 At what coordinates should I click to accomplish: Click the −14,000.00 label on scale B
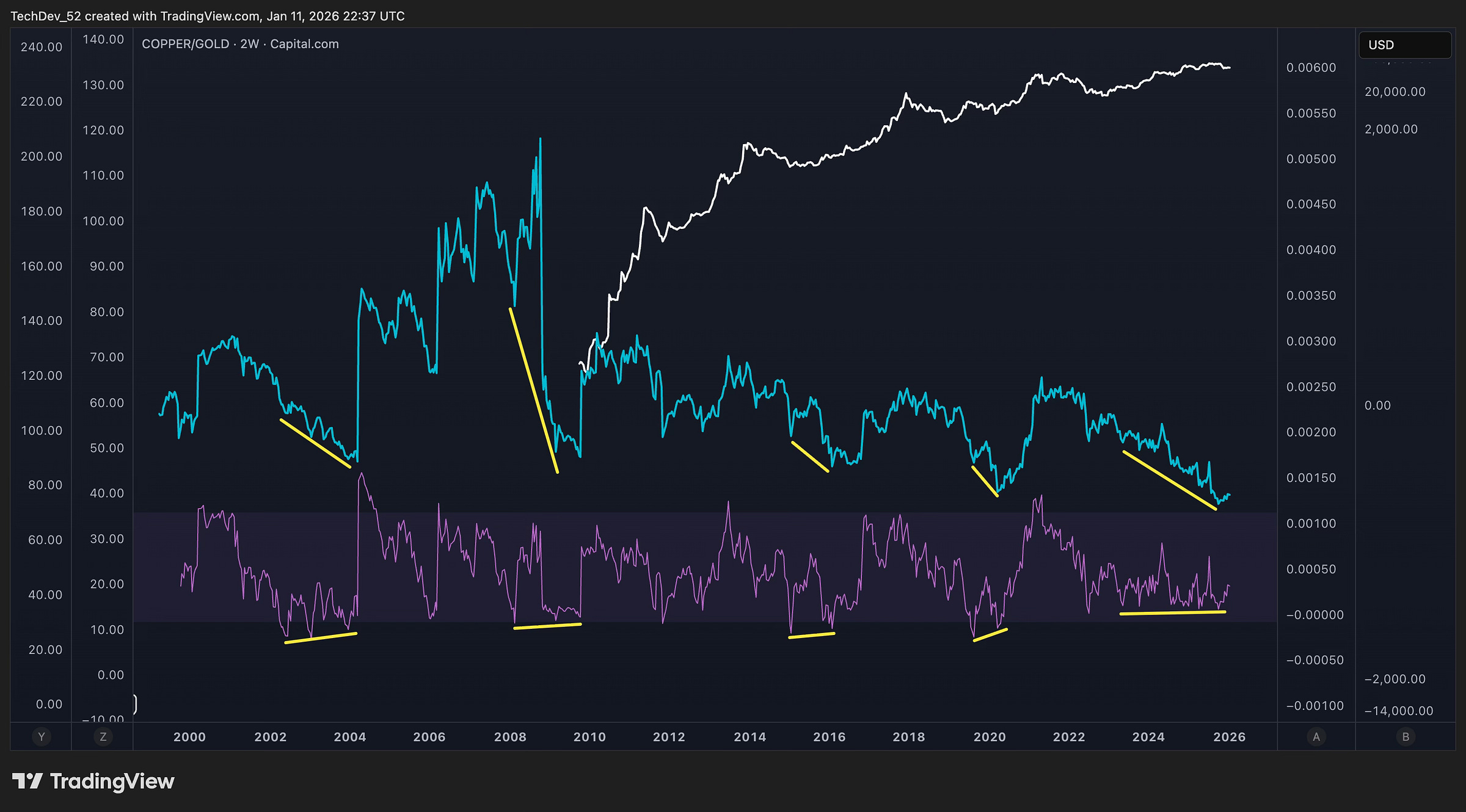(x=1398, y=711)
